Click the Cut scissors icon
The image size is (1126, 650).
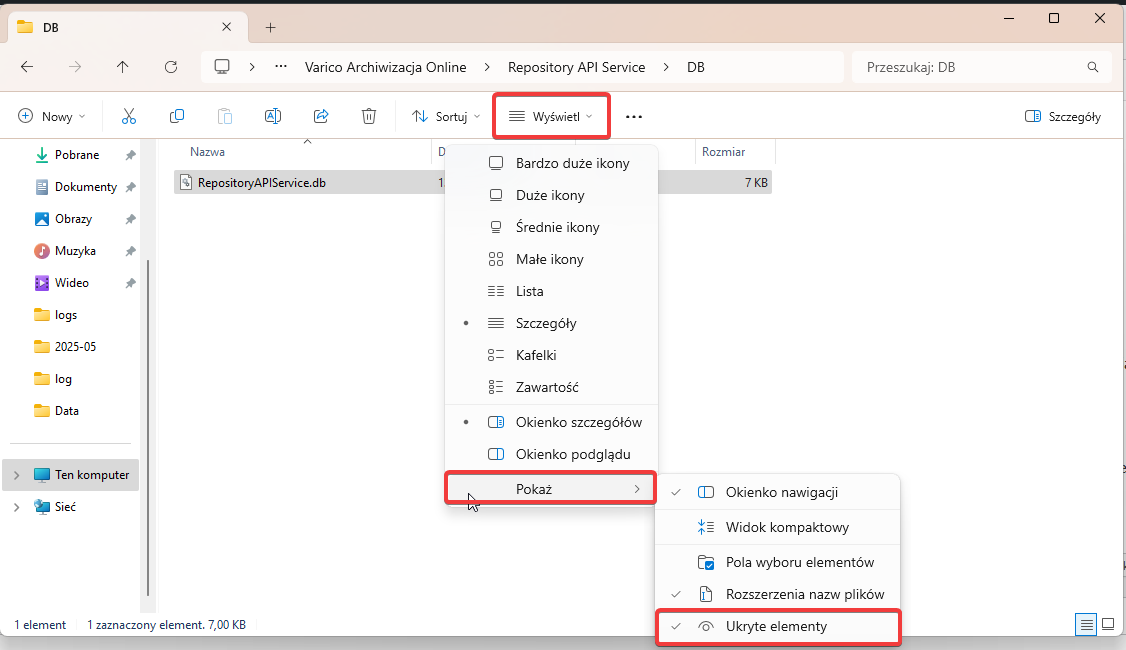(x=128, y=116)
